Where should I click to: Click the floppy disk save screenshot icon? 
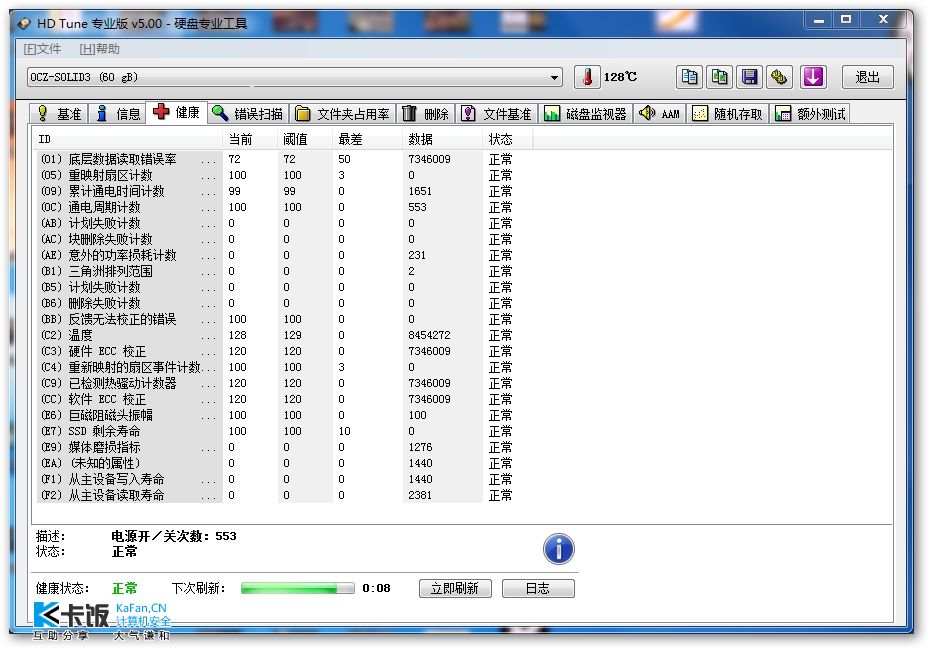pos(750,77)
